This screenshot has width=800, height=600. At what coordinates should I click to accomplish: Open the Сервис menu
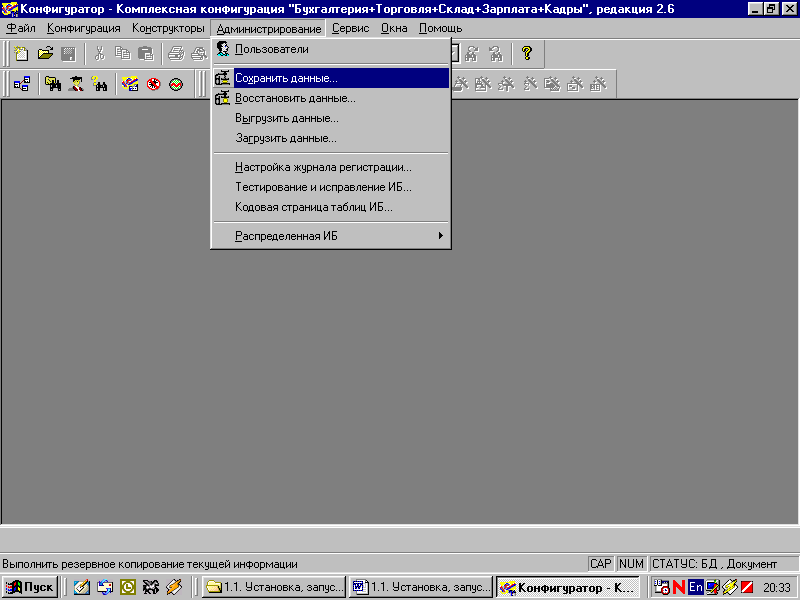pos(351,29)
